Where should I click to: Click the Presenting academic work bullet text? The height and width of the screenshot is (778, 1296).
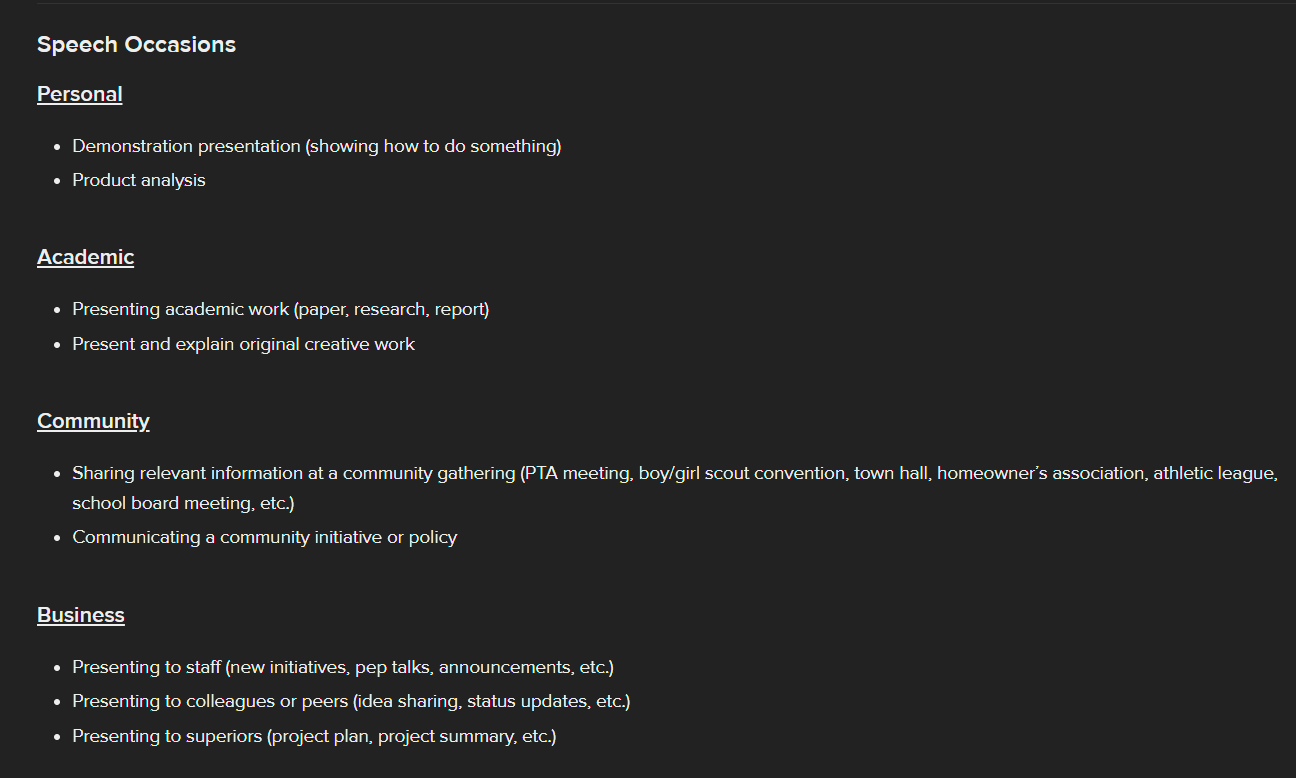click(281, 309)
